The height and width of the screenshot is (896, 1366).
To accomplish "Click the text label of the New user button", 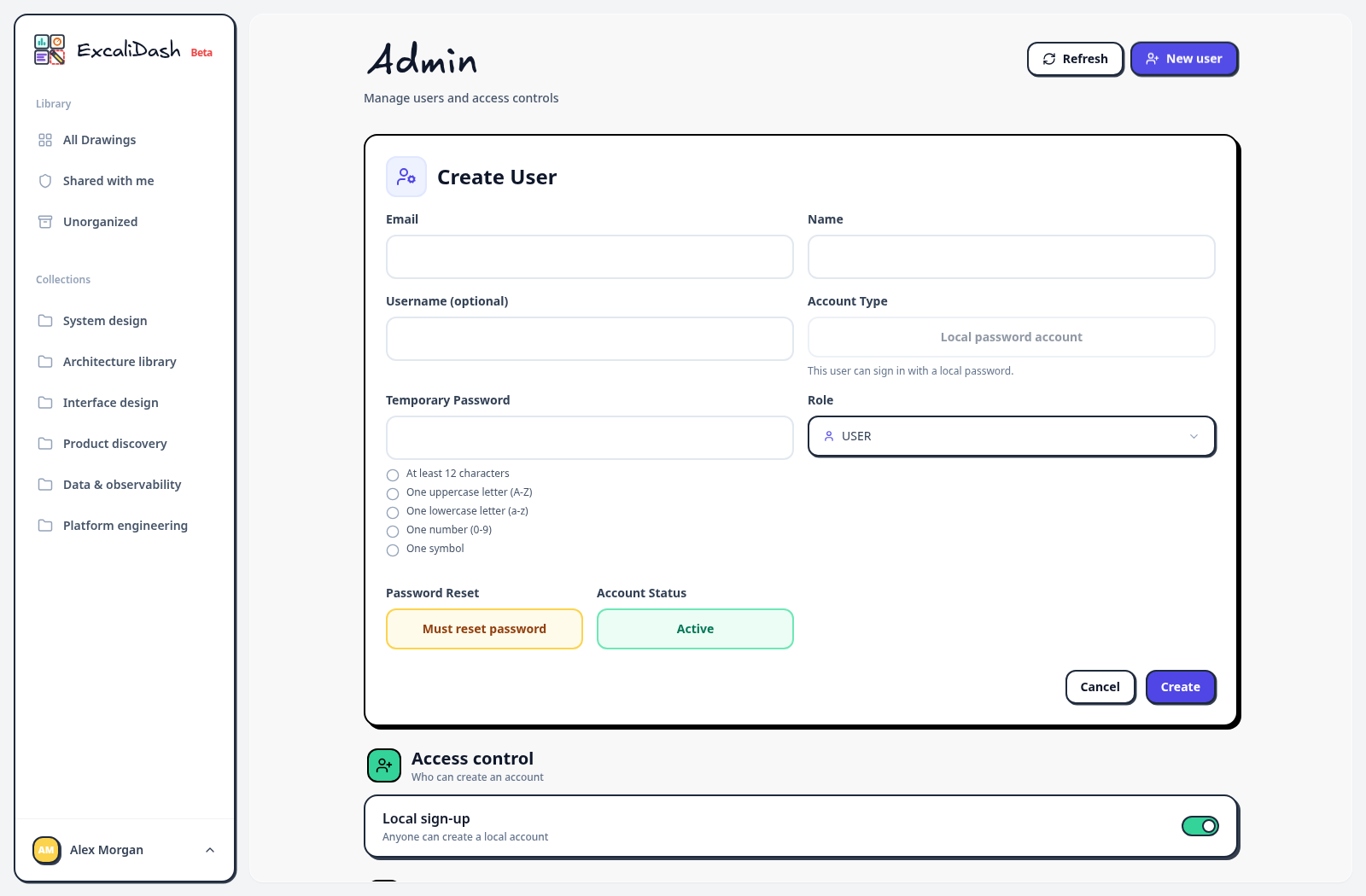I will (x=1194, y=59).
